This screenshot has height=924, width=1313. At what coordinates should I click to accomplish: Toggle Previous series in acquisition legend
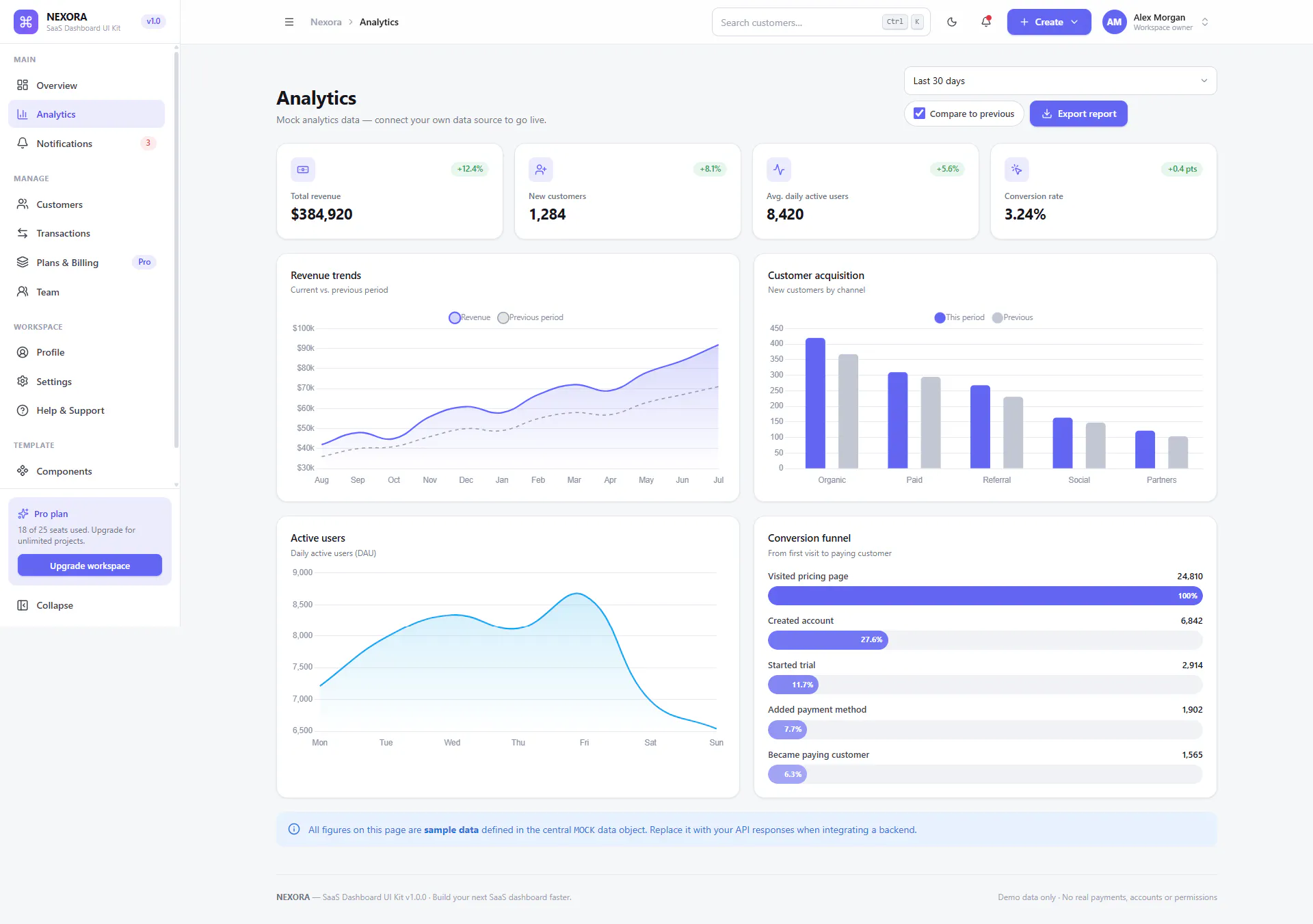pyautogui.click(x=1013, y=317)
